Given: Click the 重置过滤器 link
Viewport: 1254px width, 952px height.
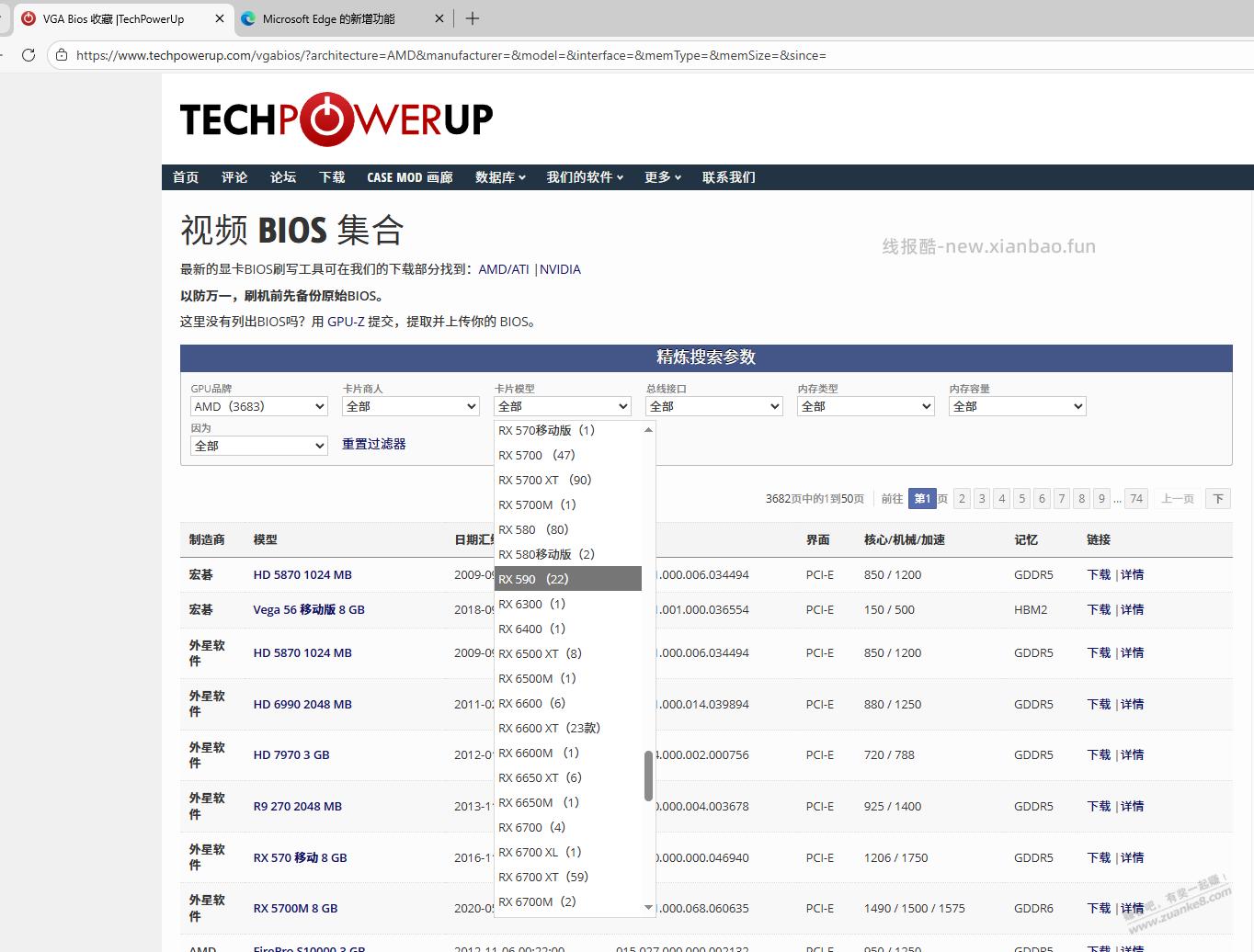Looking at the screenshot, I should click(x=373, y=444).
